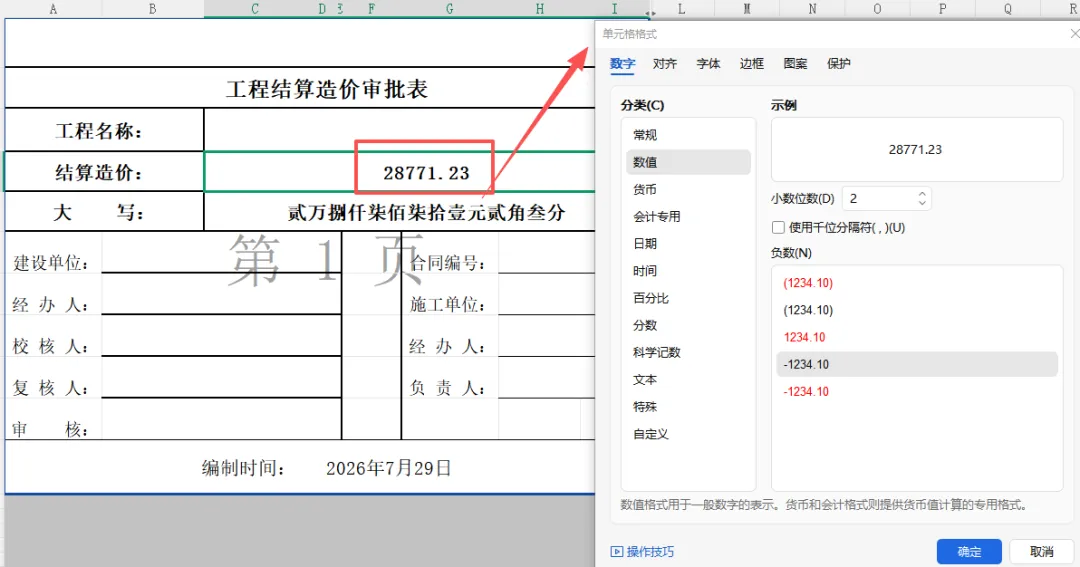The width and height of the screenshot is (1080, 567).
Task: Select the 复核人： cell
Action: [x=53, y=388]
